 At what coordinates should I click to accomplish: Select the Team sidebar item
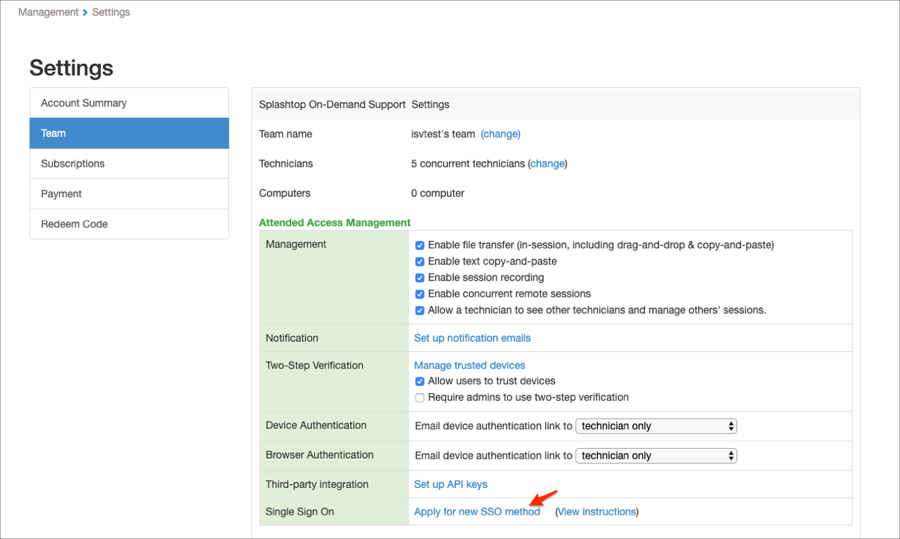(x=54, y=133)
